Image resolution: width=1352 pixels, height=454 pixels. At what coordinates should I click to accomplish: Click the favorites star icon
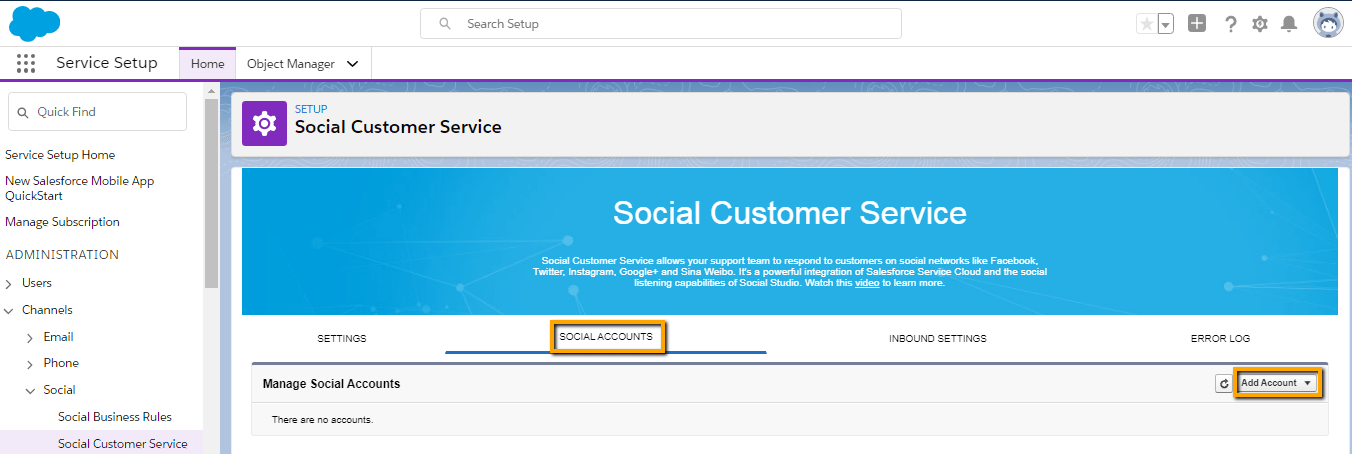coord(1146,23)
